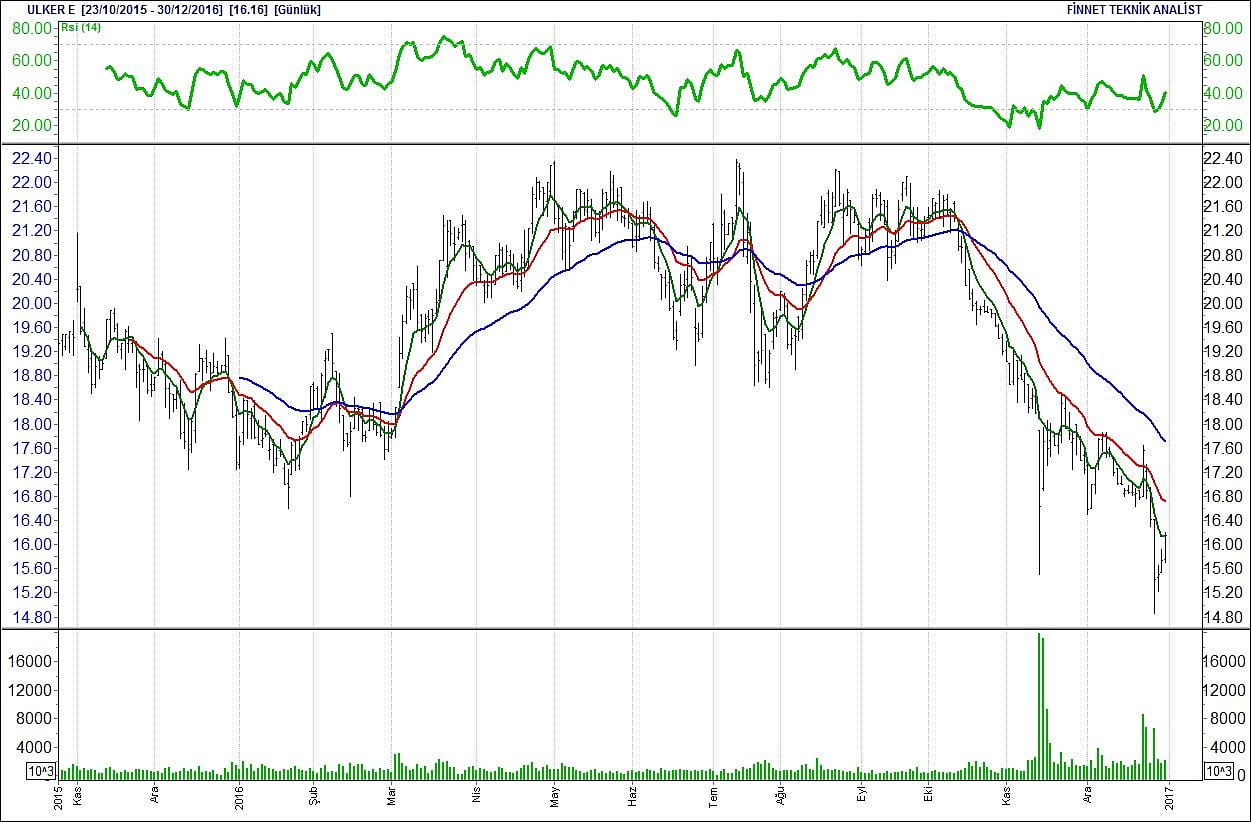Click the FİNNET TEKNİK ANALİST label

pyautogui.click(x=1134, y=9)
